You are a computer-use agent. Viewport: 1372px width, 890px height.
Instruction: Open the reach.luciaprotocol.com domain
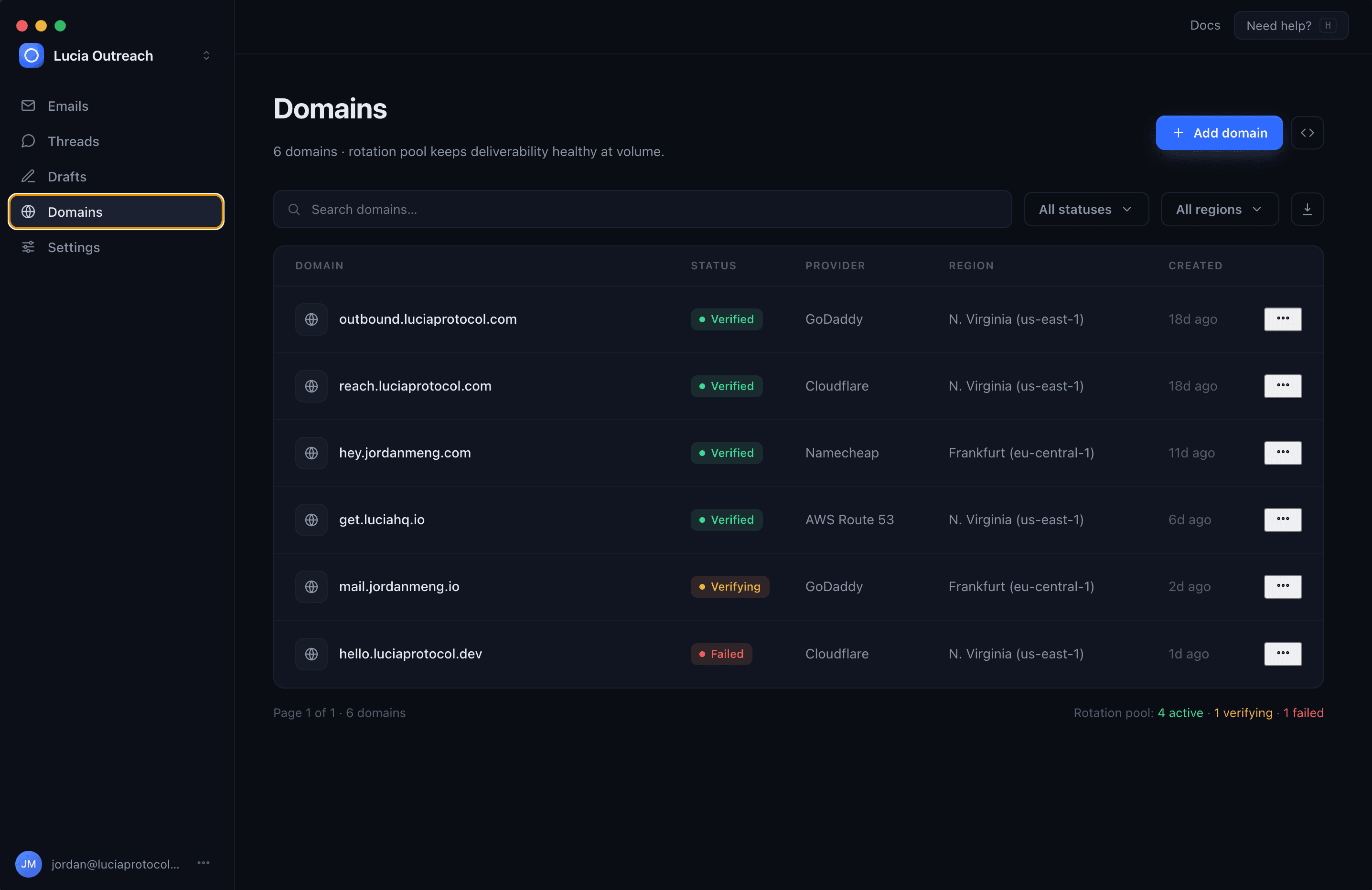(x=415, y=385)
